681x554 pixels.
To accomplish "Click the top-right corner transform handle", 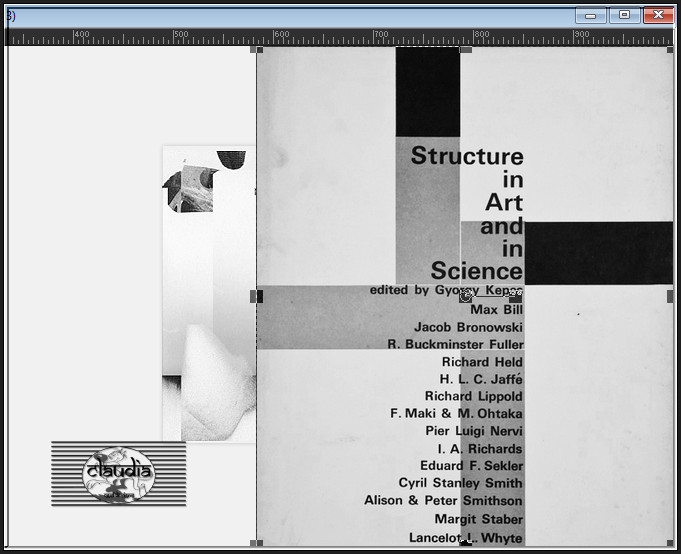I will [x=670, y=50].
